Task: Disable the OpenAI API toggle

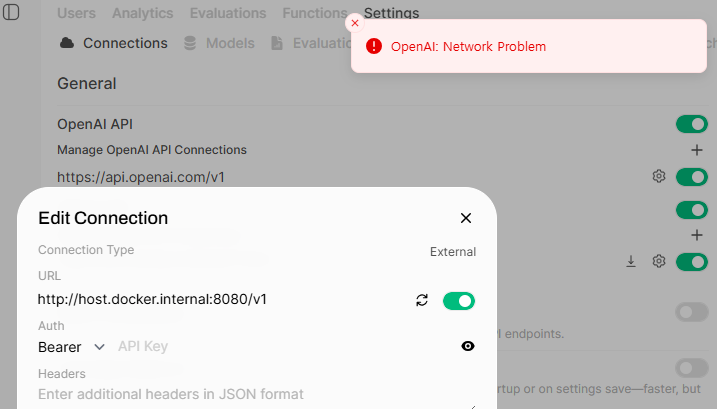Action: coord(692,124)
